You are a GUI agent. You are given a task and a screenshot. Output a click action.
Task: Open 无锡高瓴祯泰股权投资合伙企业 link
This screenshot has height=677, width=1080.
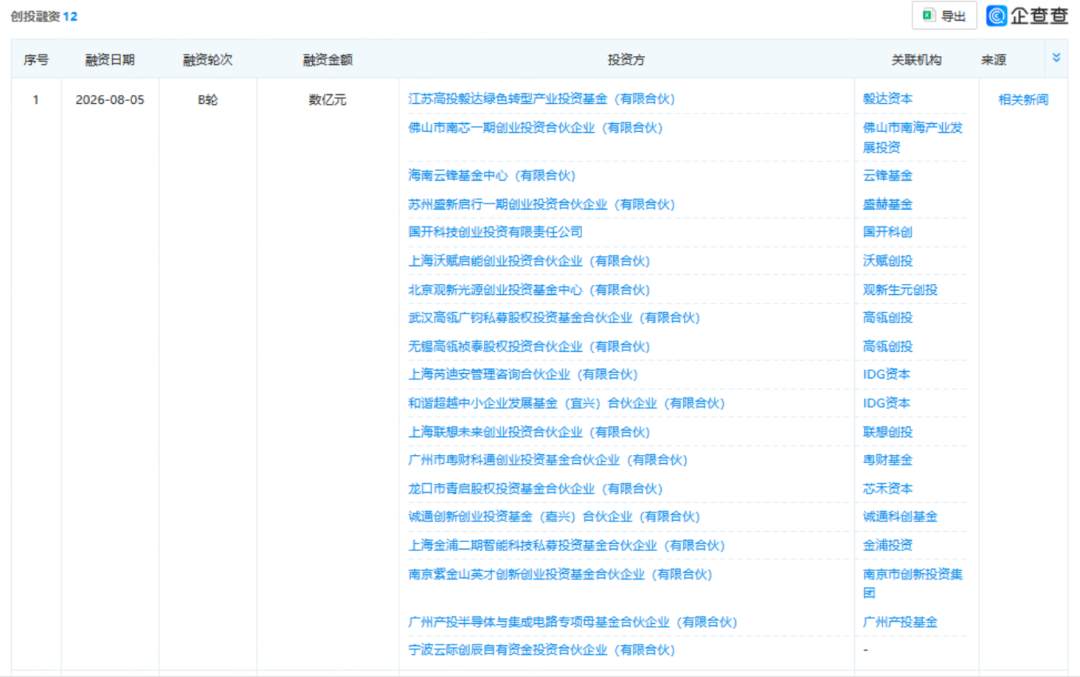(x=529, y=346)
